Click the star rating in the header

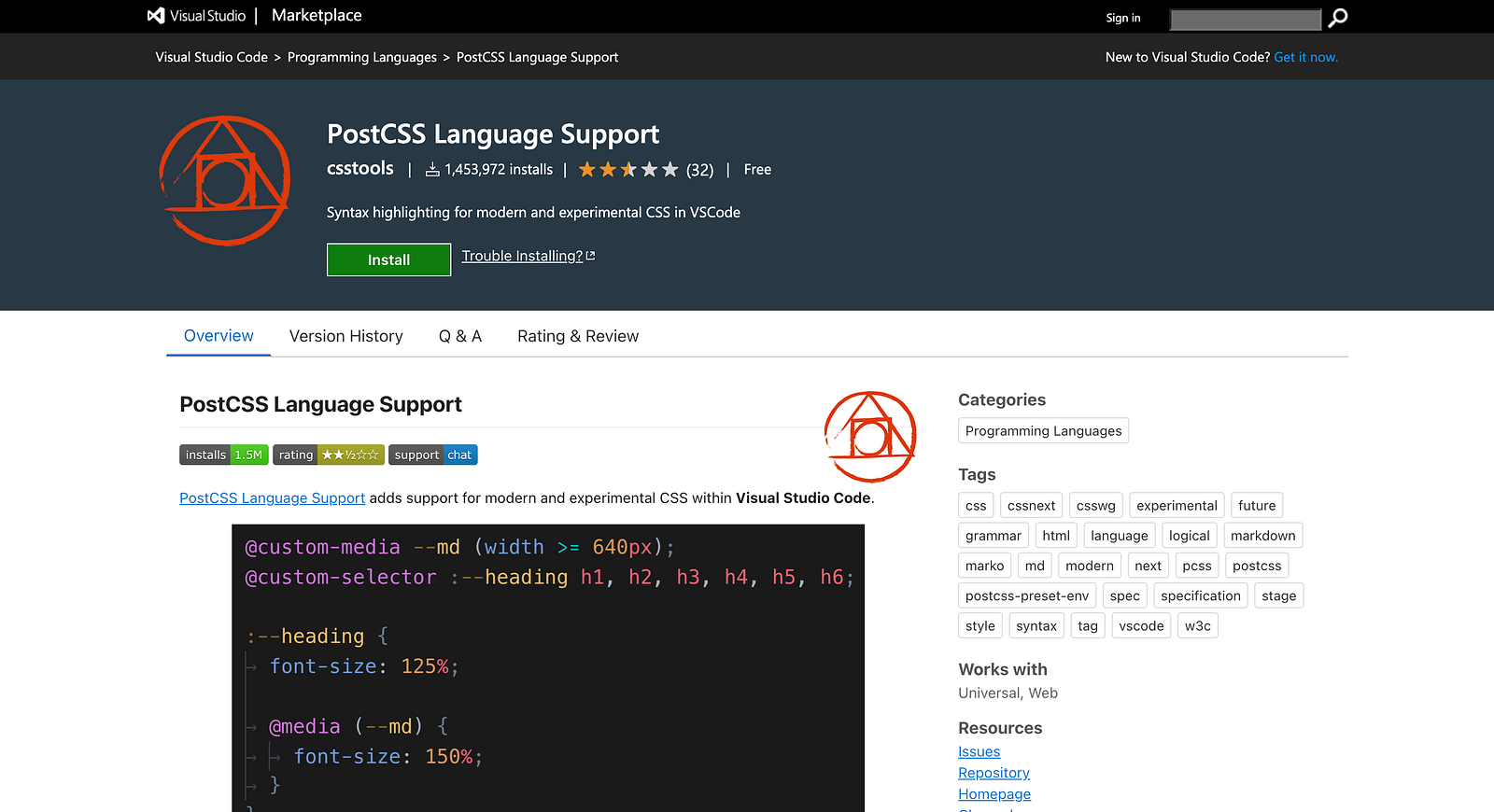tap(628, 170)
